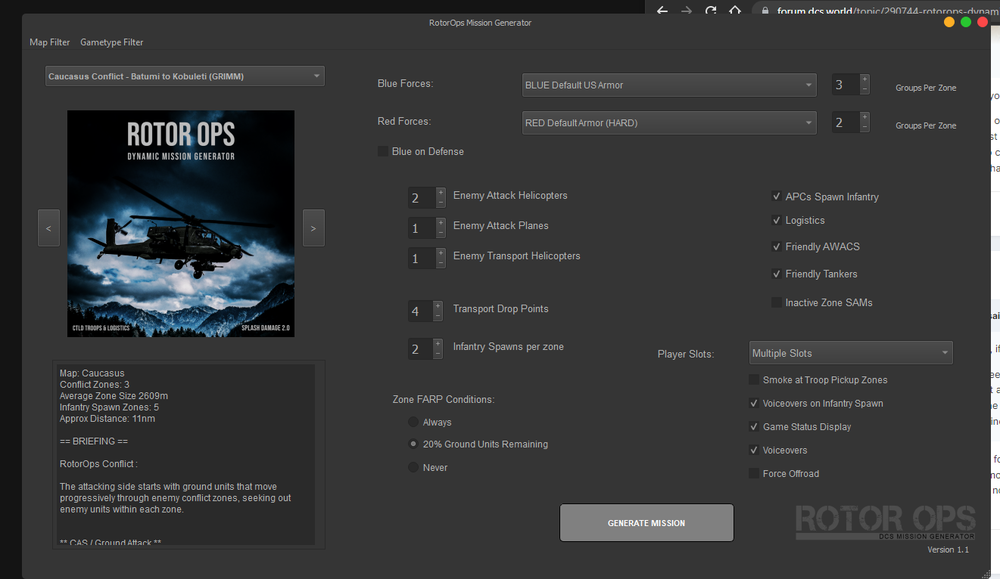Click the browser address bar URL
Viewport: 1000px width, 579px height.
[x=887, y=11]
